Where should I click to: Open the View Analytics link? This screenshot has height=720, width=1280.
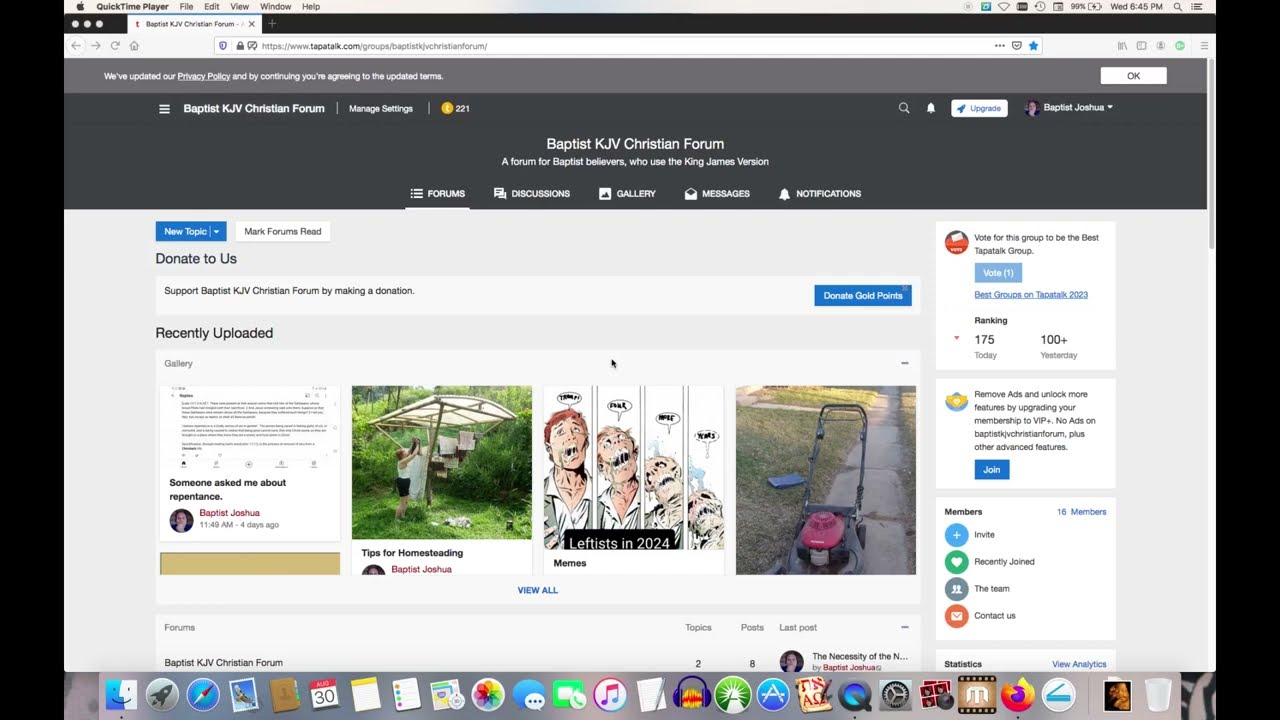[1079, 664]
